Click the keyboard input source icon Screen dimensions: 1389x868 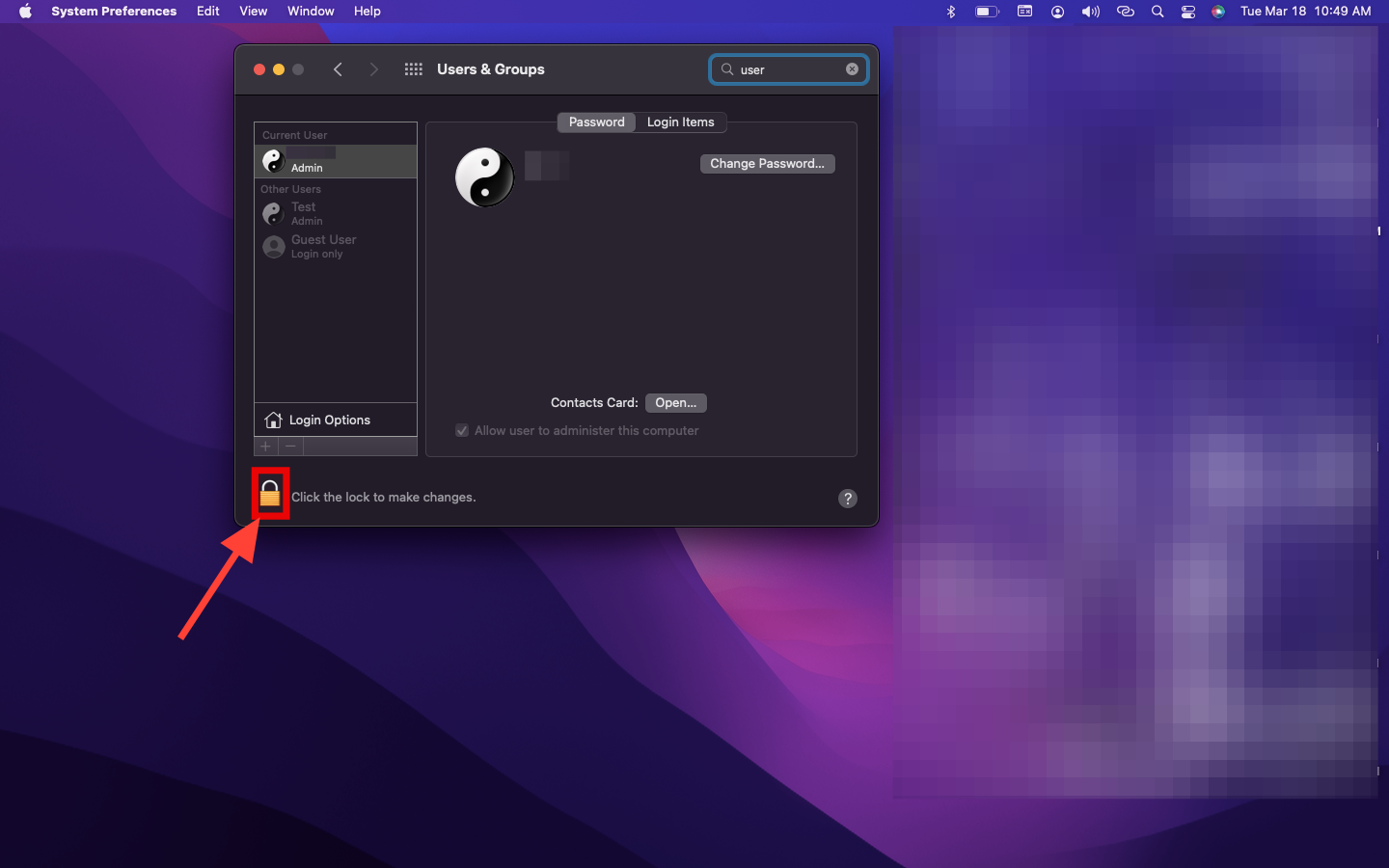coord(1025,12)
